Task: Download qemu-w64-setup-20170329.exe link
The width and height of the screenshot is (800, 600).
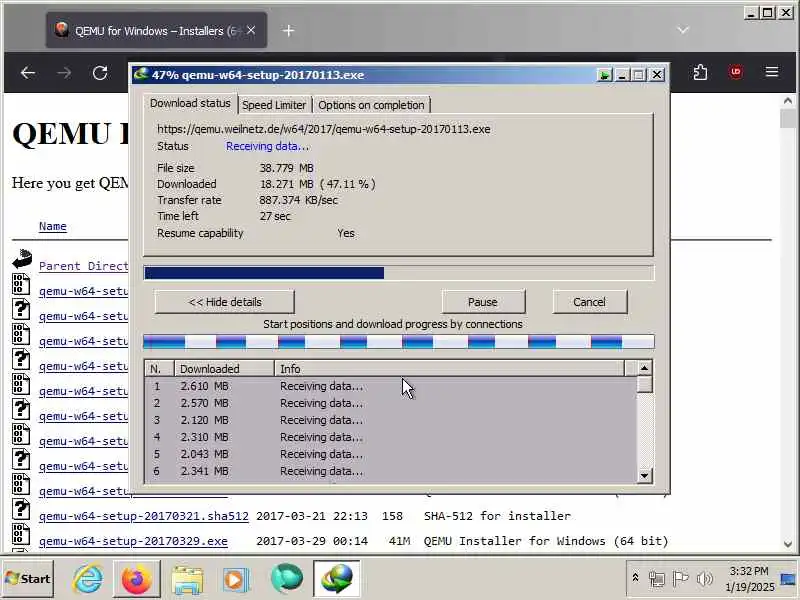Action: [x=133, y=541]
